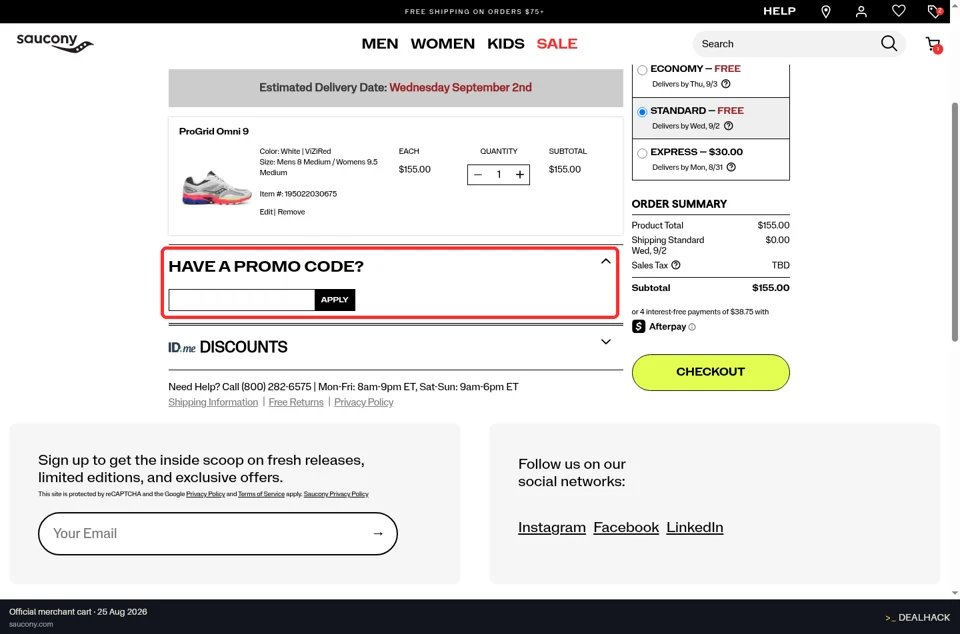The height and width of the screenshot is (634, 960).
Task: Open Privacy Policy link below help line
Action: pyautogui.click(x=364, y=402)
